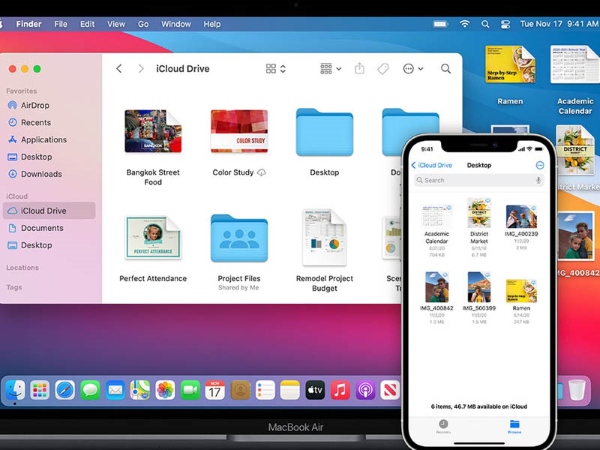The width and height of the screenshot is (600, 450).
Task: Open FaceTime from the Dock
Action: (x=190, y=390)
